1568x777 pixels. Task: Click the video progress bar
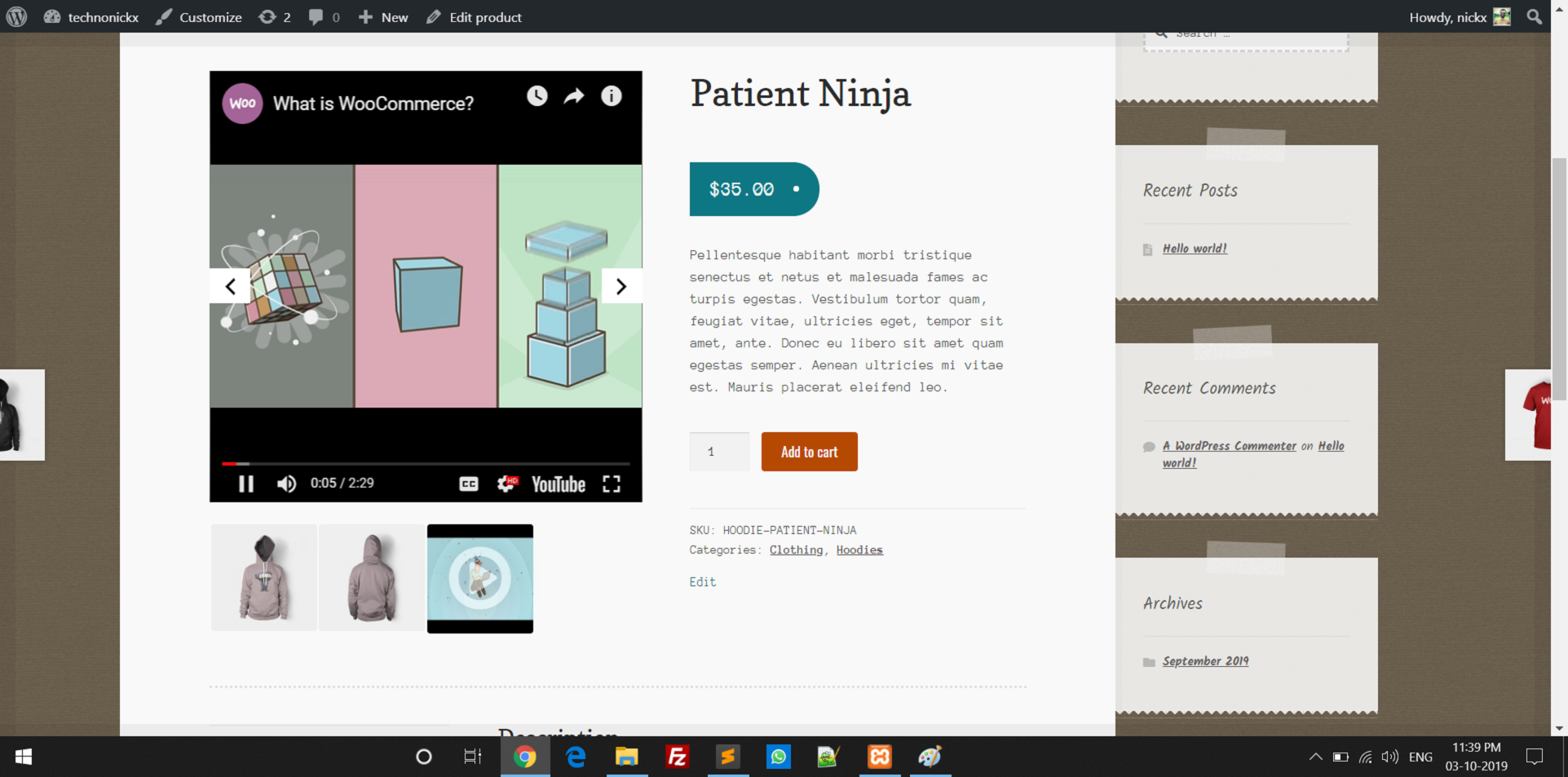425,463
